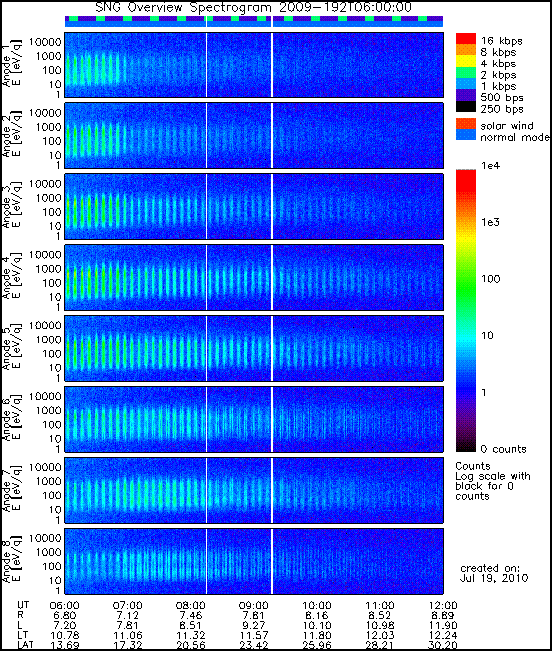Click the '09:00' UT time label
This screenshot has width=552, height=651.
(x=254, y=605)
